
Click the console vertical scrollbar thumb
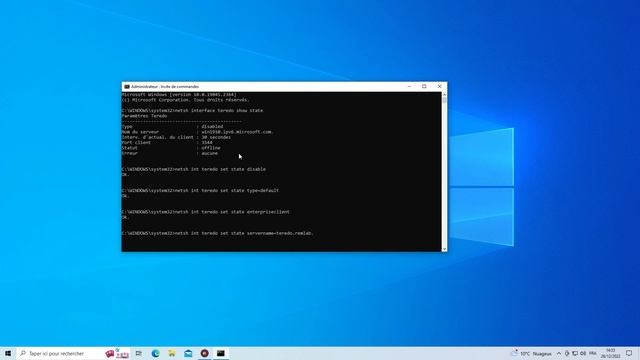click(x=444, y=100)
